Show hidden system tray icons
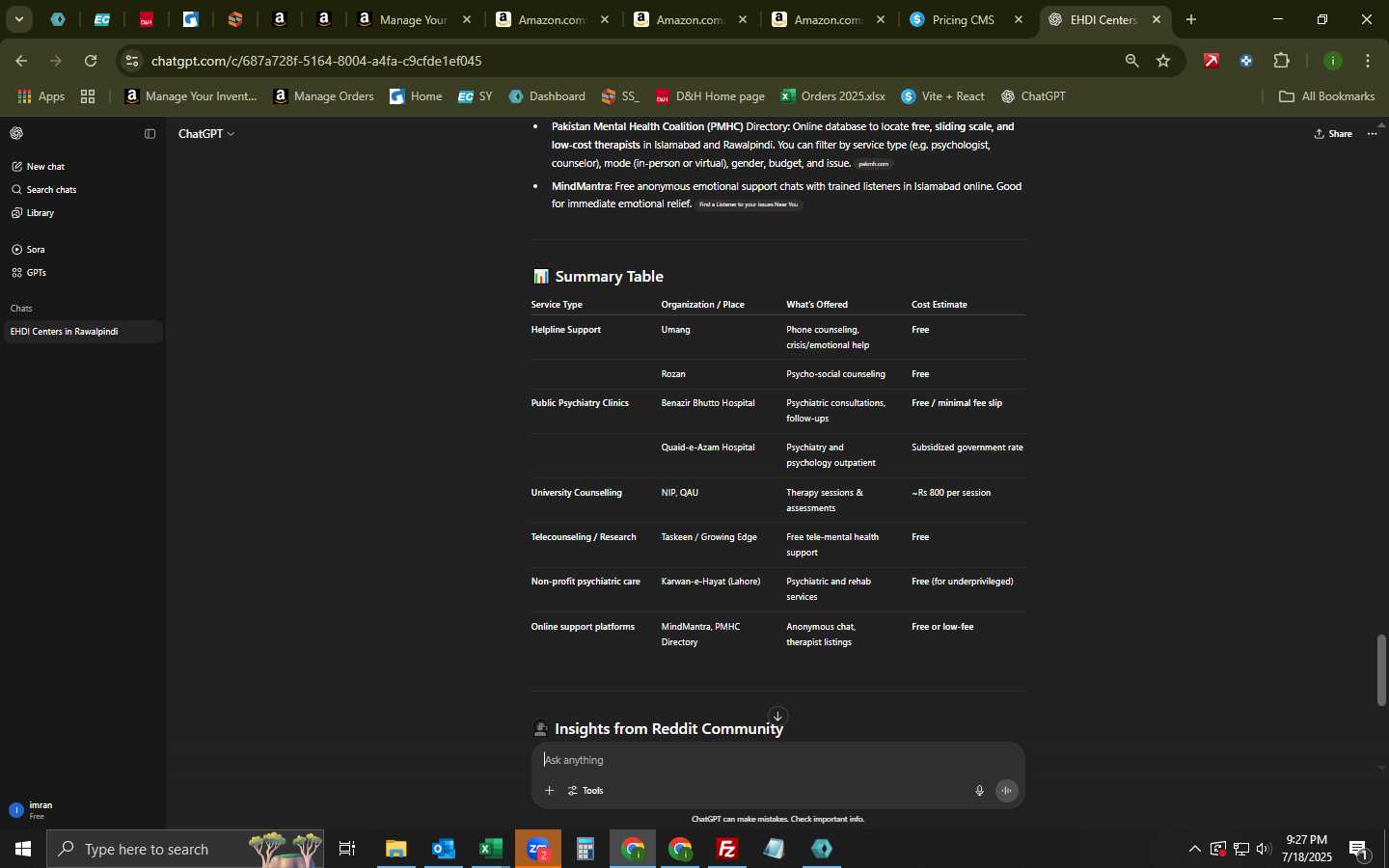The width and height of the screenshot is (1389, 868). (x=1195, y=850)
